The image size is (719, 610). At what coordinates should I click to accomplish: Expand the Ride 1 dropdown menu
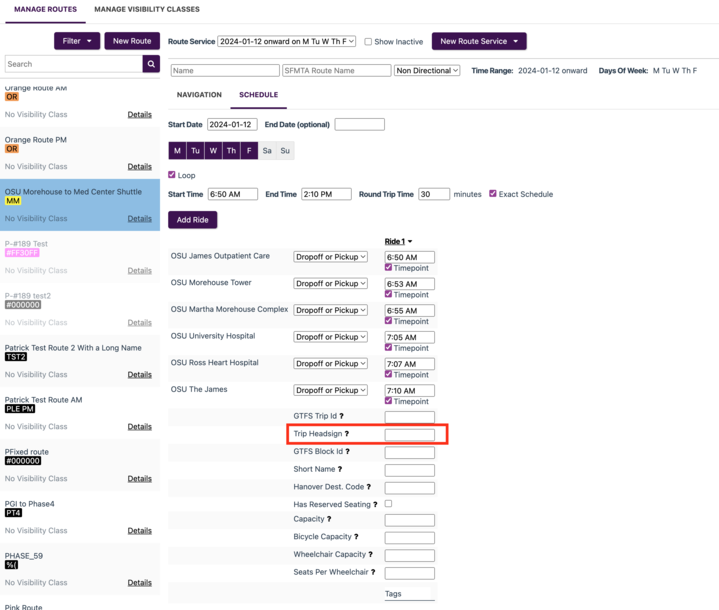(x=398, y=241)
